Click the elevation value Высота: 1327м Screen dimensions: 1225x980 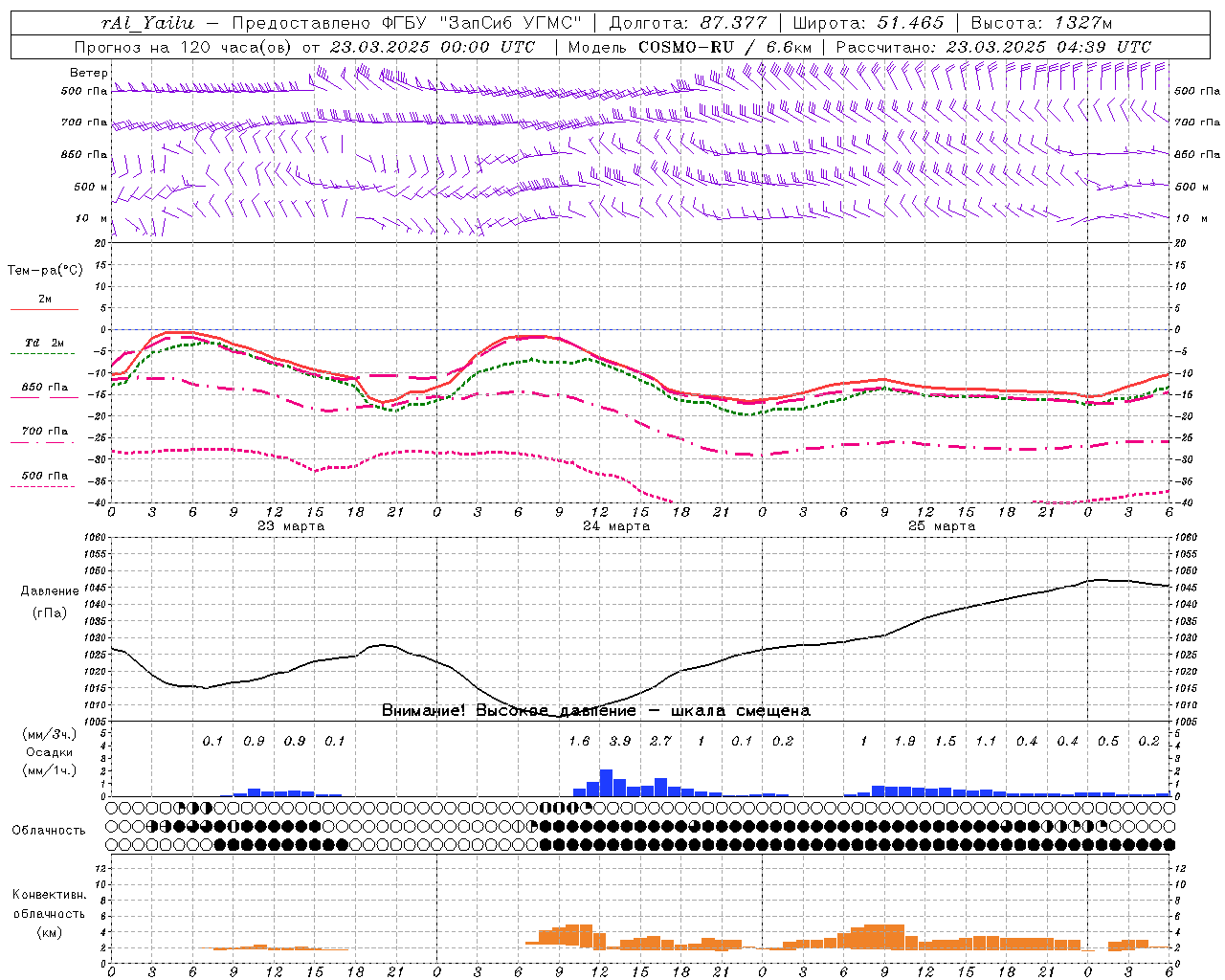coord(1041,23)
